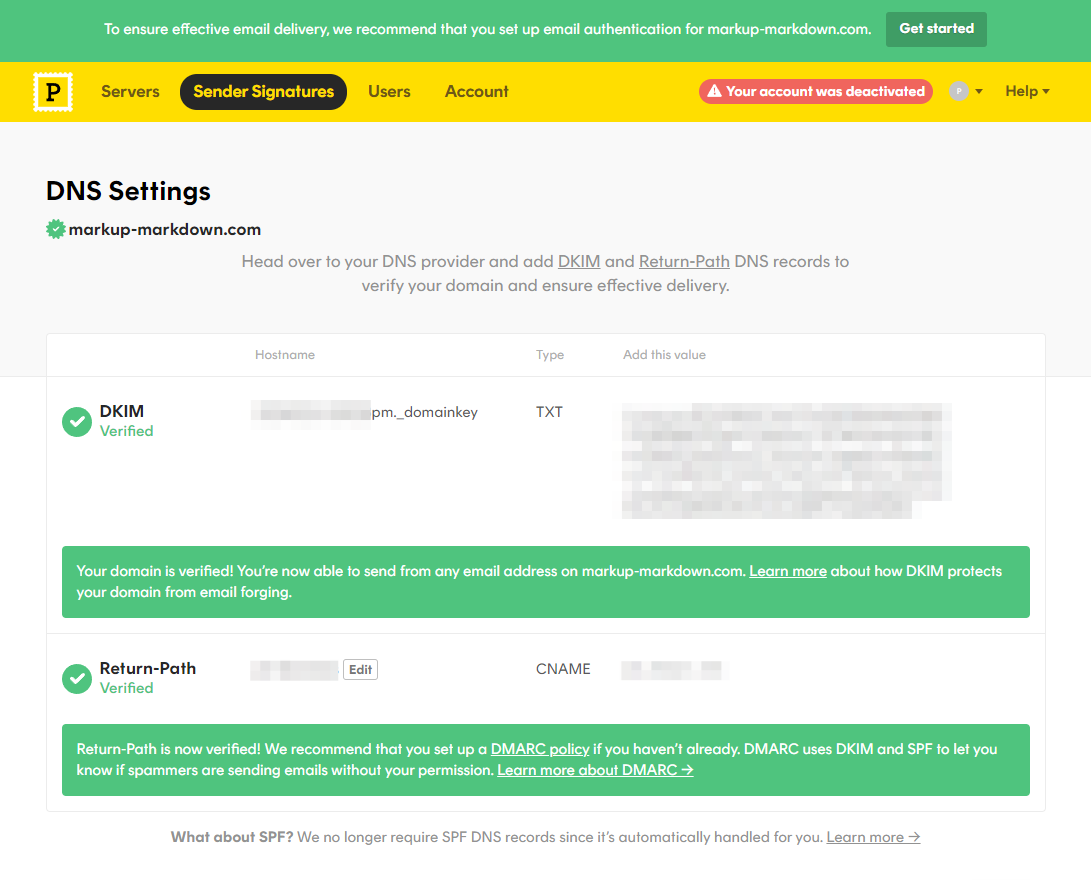
Task: Select the Sender Signatures tab
Action: pos(263,91)
